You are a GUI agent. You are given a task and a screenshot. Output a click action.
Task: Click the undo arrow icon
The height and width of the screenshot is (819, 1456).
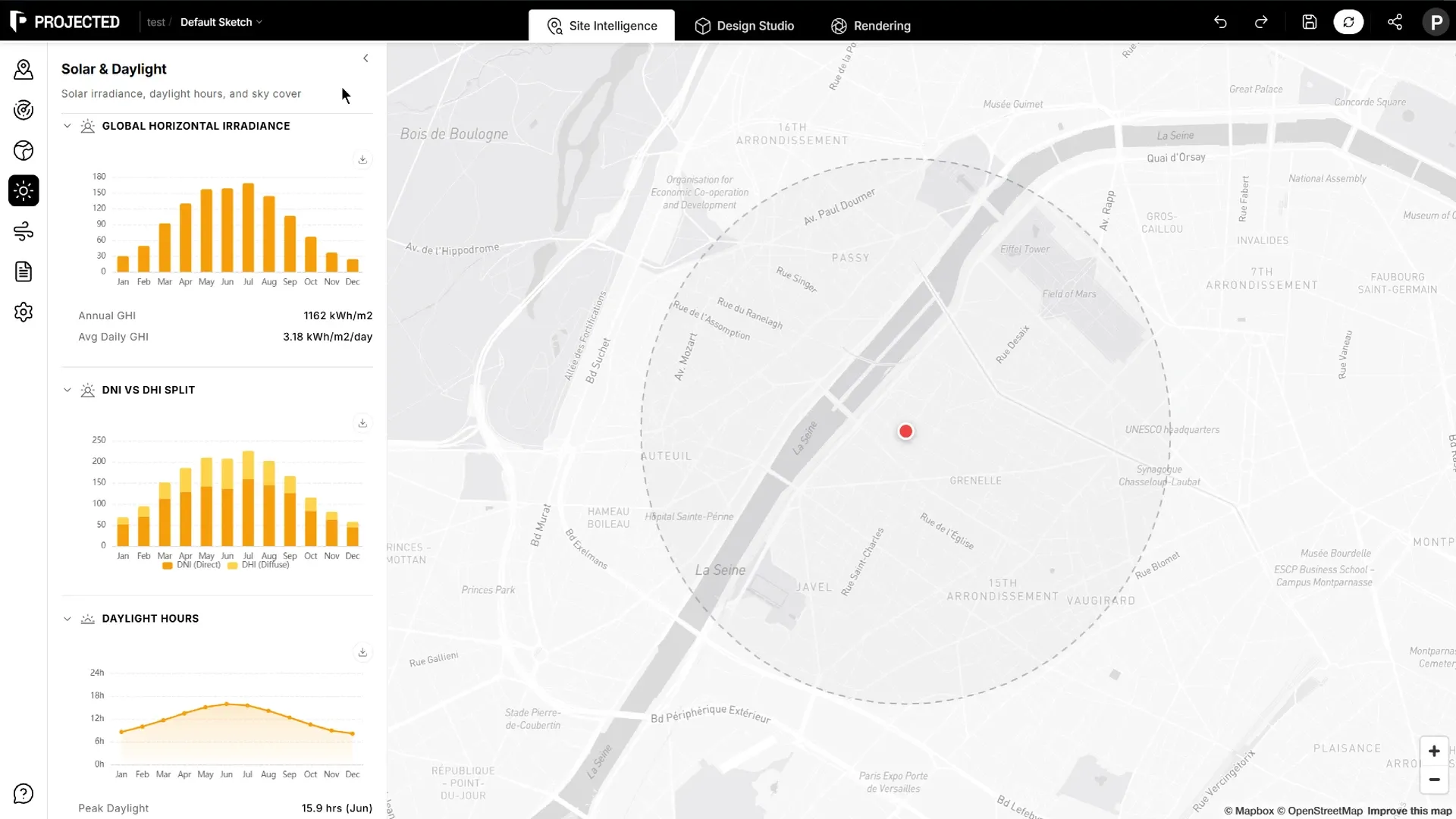coord(1220,22)
